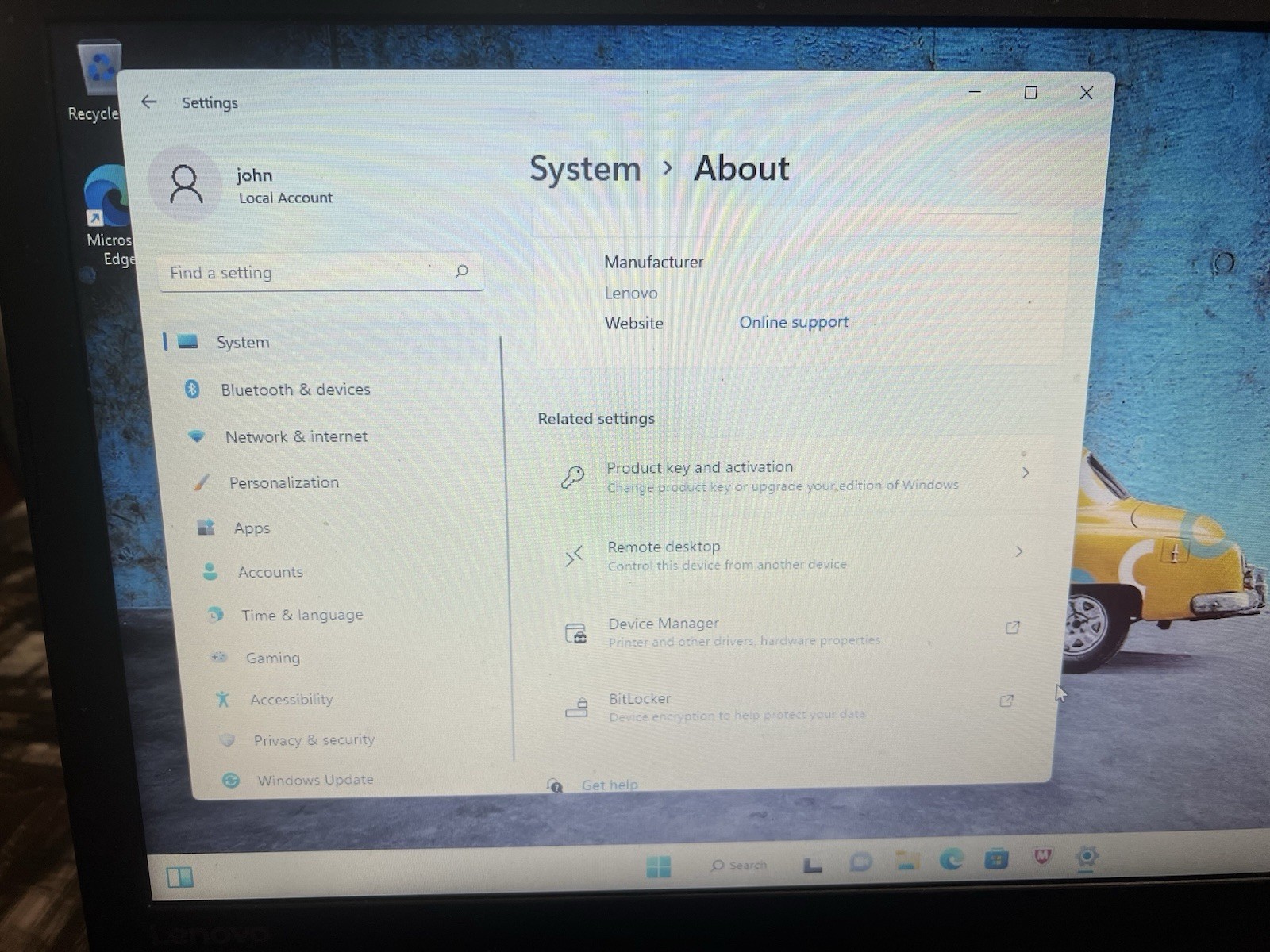Maximize the Settings window
This screenshot has width=1270, height=952.
(1030, 93)
